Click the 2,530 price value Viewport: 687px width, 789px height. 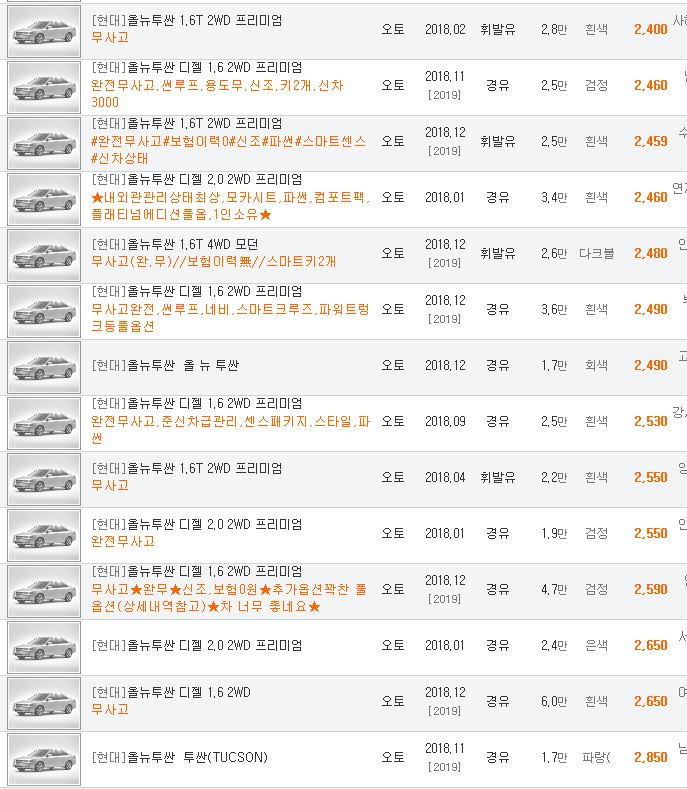(x=650, y=422)
